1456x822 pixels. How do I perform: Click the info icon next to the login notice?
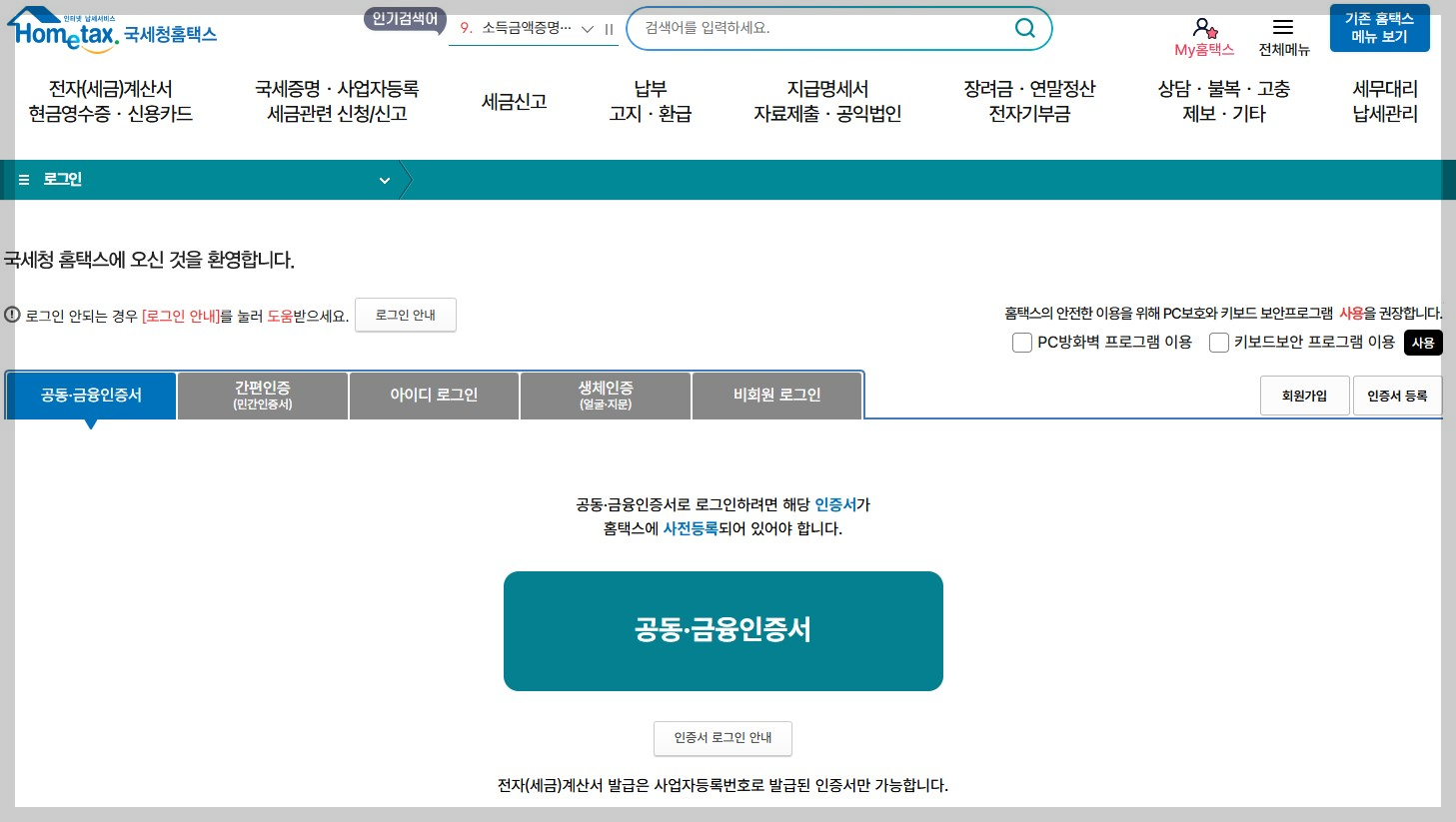(12, 314)
